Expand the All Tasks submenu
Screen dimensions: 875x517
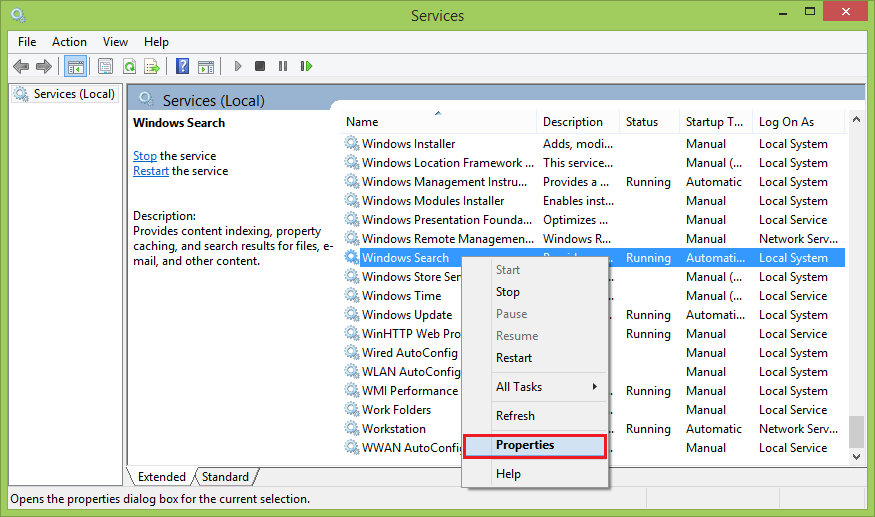(535, 387)
